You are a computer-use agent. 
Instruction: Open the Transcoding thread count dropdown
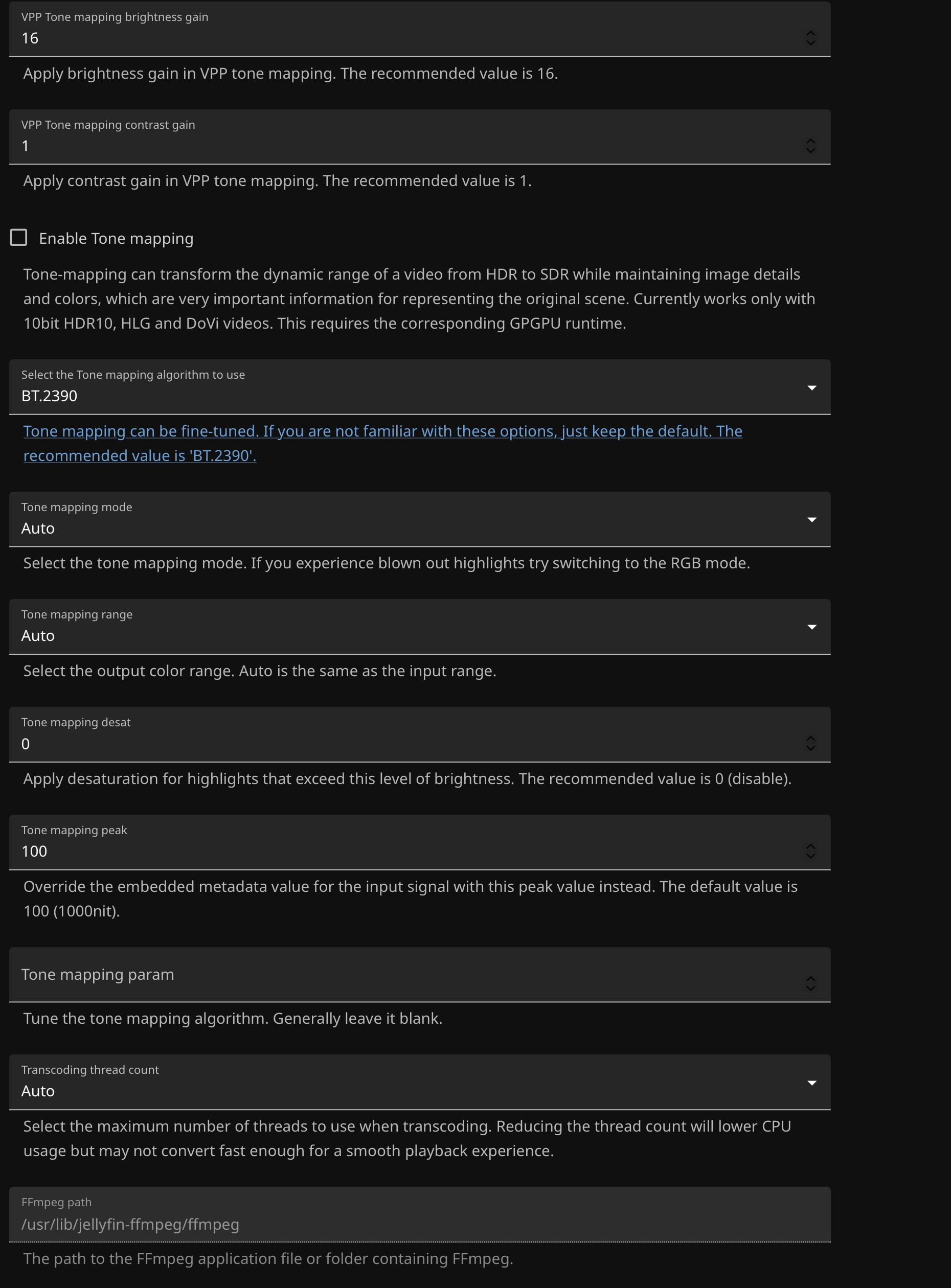click(x=419, y=1083)
